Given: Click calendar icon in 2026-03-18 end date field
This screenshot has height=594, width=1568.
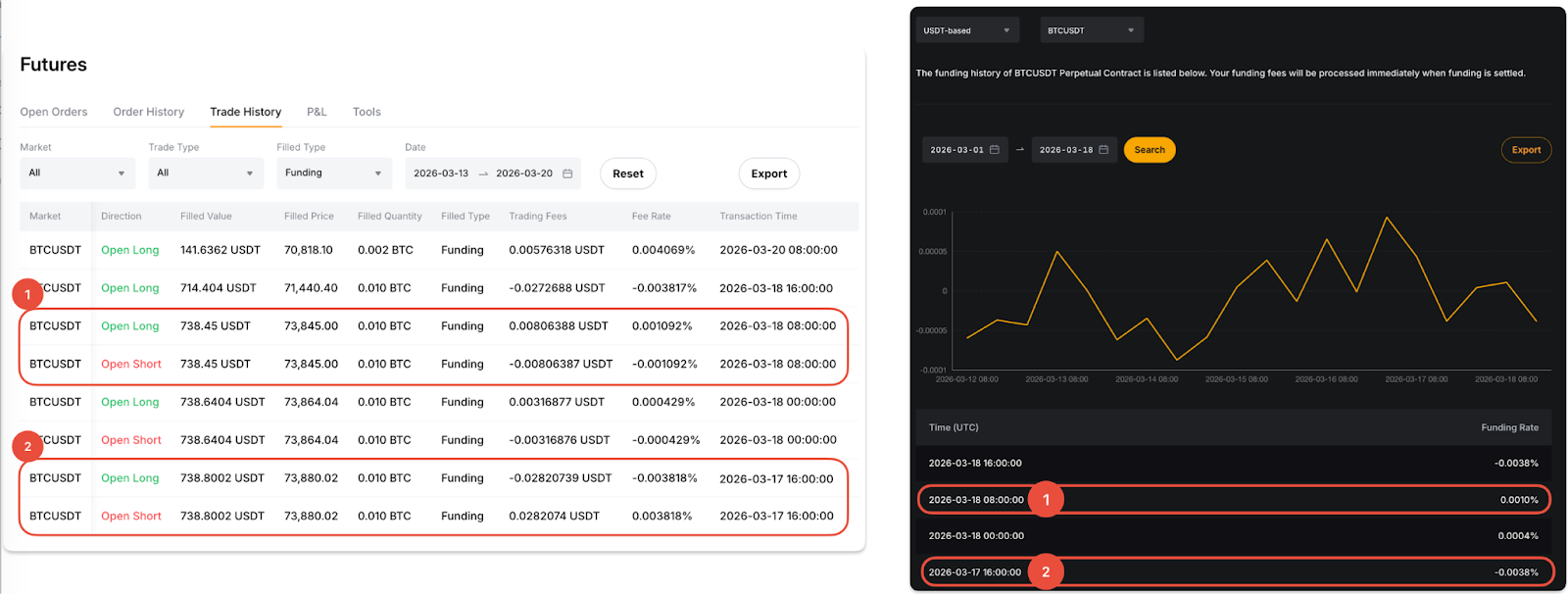Looking at the screenshot, I should 1103,150.
